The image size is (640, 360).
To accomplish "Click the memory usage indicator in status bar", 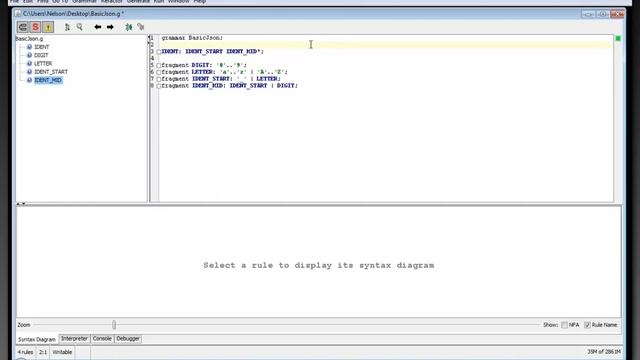I will tap(604, 352).
